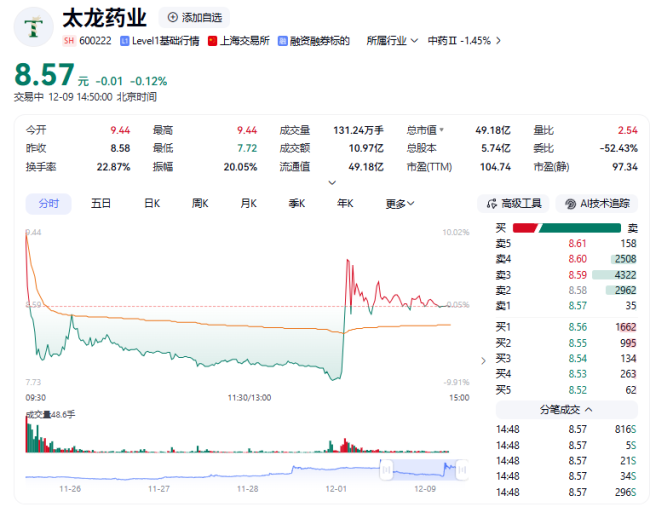Click the 融资融券标的 badge icon
This screenshot has height=507, width=650.
(x=283, y=40)
